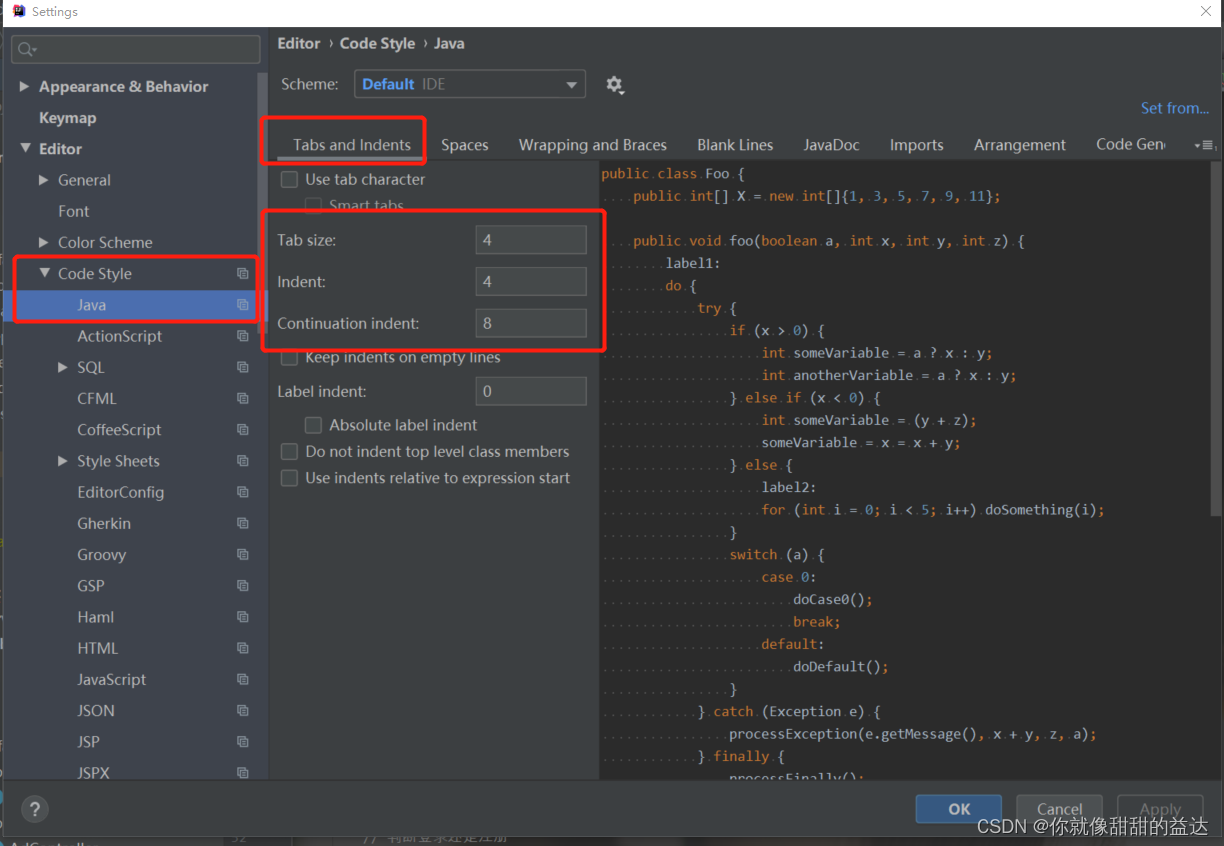Expand the Style Sheets node
Image resolution: width=1224 pixels, height=846 pixels.
click(63, 461)
